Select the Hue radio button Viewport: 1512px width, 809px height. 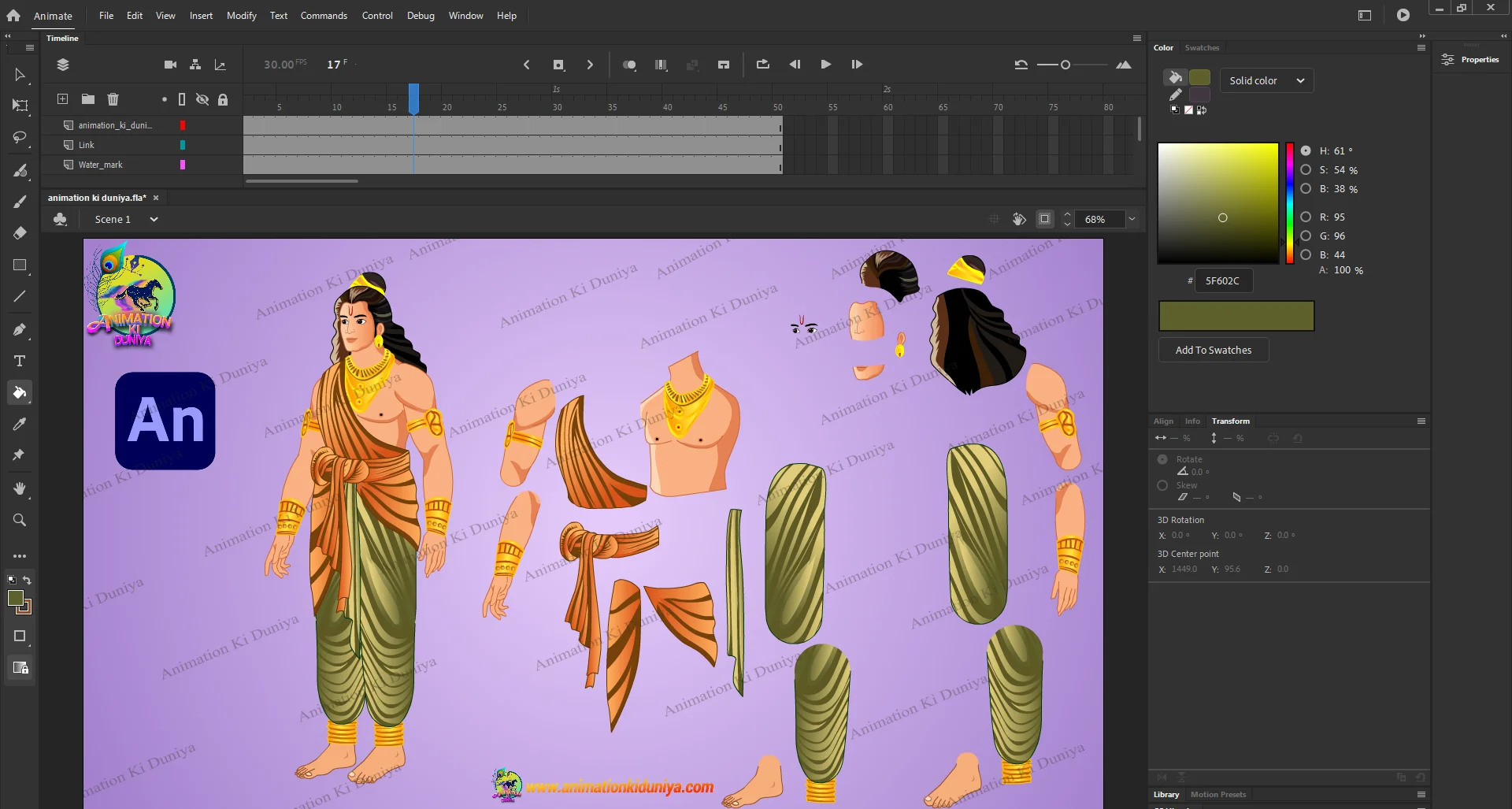[x=1306, y=150]
